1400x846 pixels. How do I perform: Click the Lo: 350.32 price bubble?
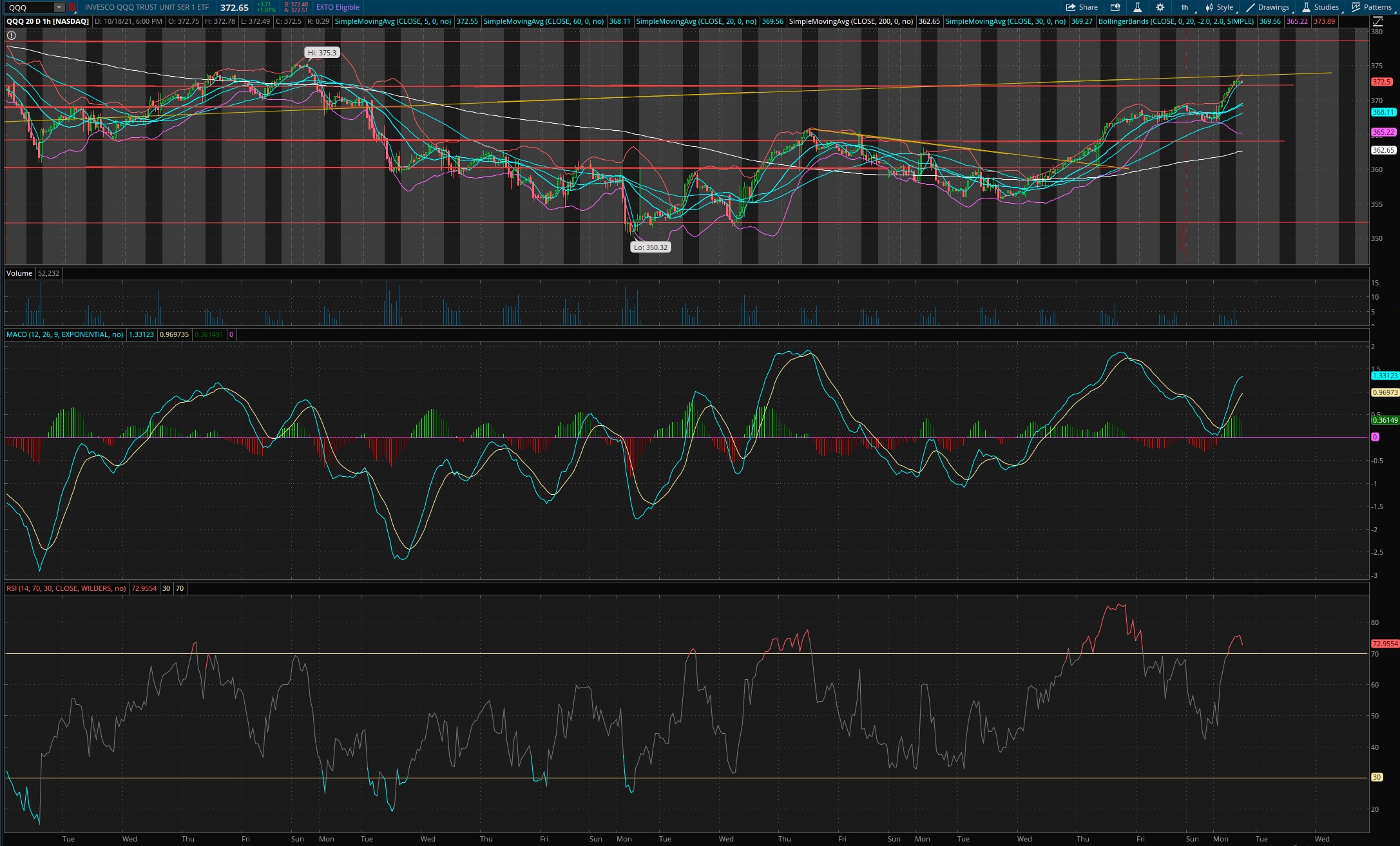650,247
